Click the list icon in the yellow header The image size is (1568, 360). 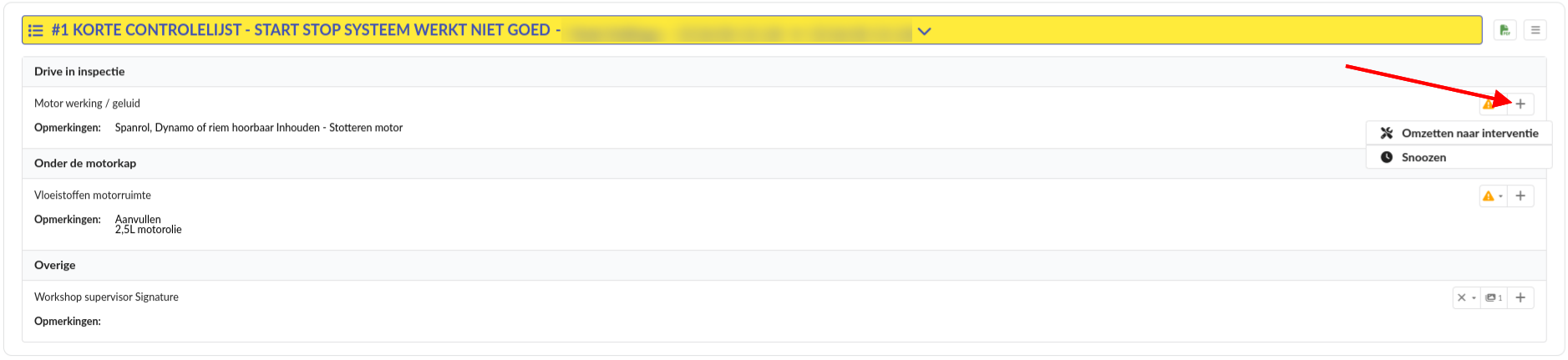[x=36, y=31]
